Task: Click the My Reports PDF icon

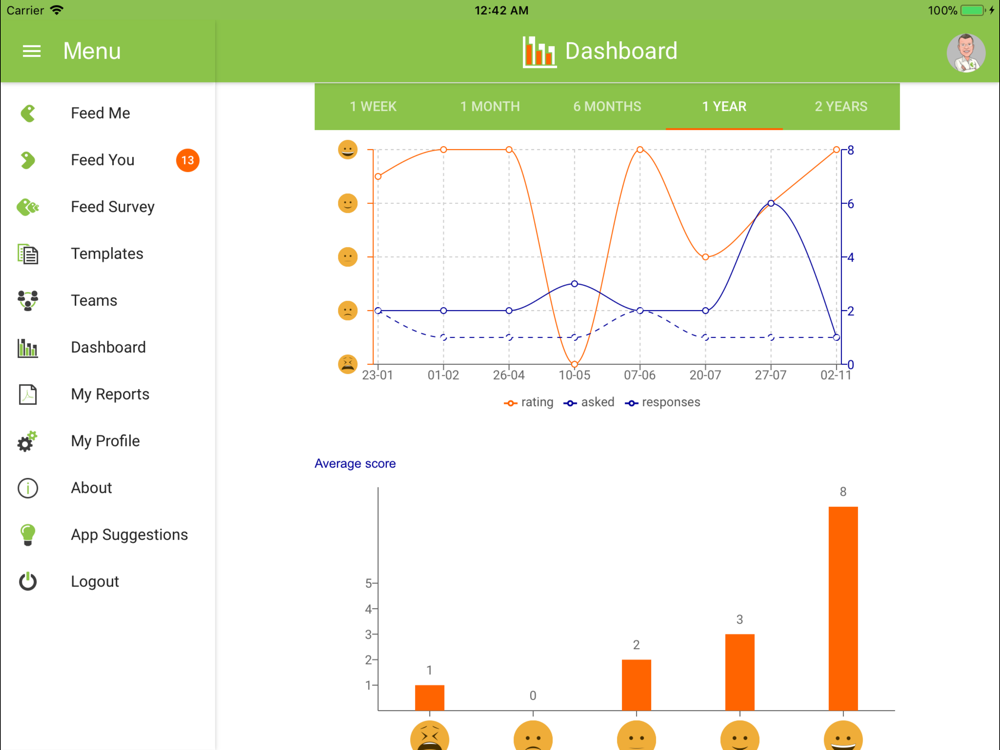Action: point(27,394)
